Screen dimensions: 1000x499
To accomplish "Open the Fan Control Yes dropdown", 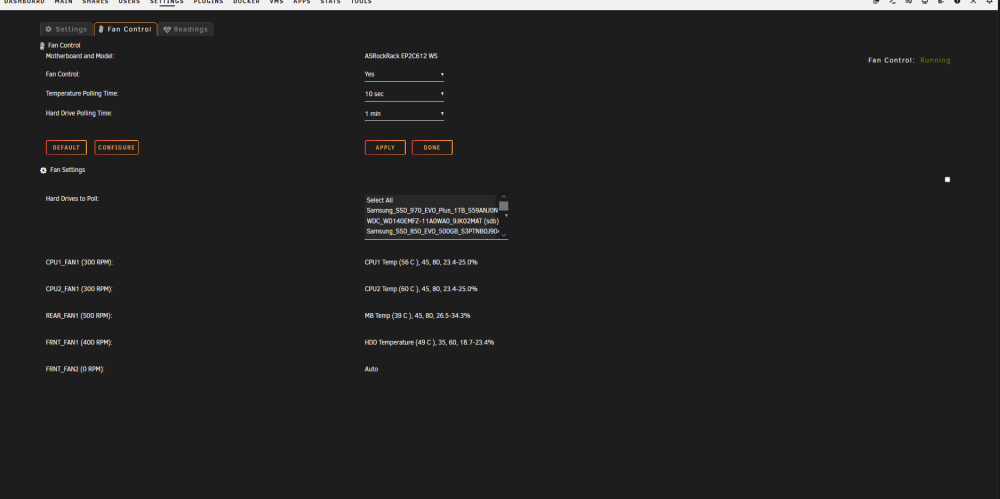I will [x=404, y=75].
